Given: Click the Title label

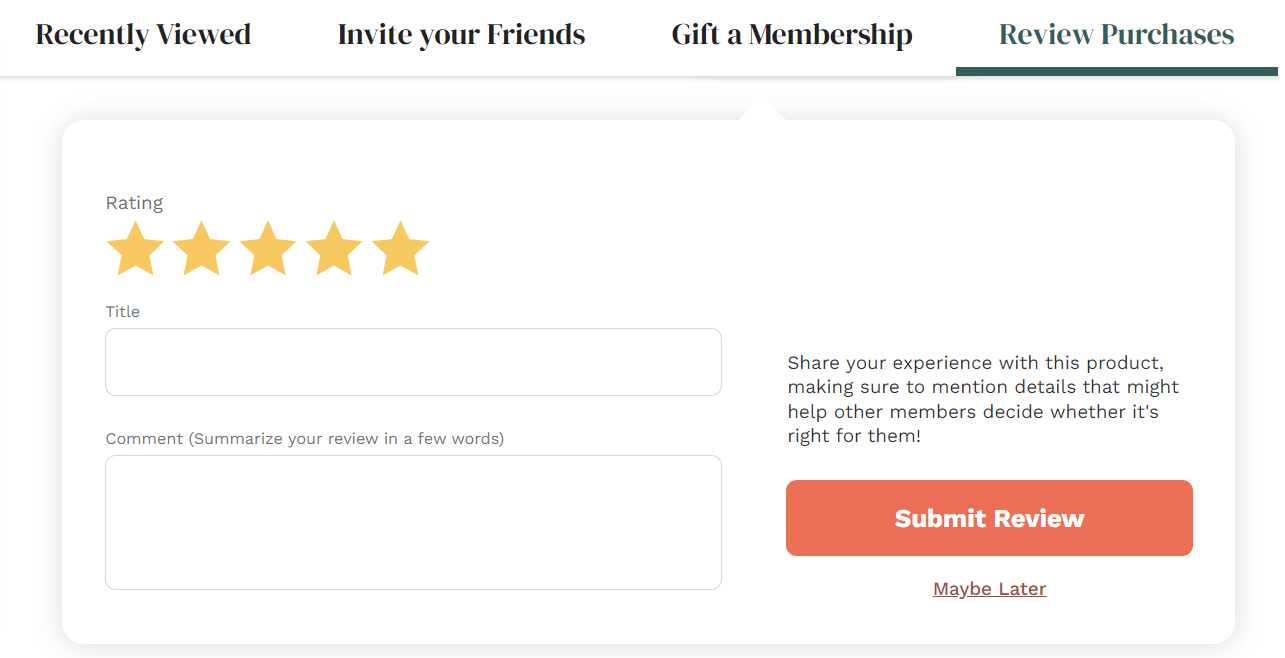Looking at the screenshot, I should coord(122,311).
